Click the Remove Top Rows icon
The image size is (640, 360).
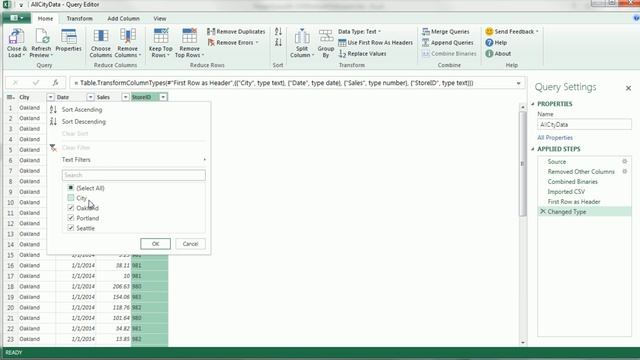tap(189, 36)
